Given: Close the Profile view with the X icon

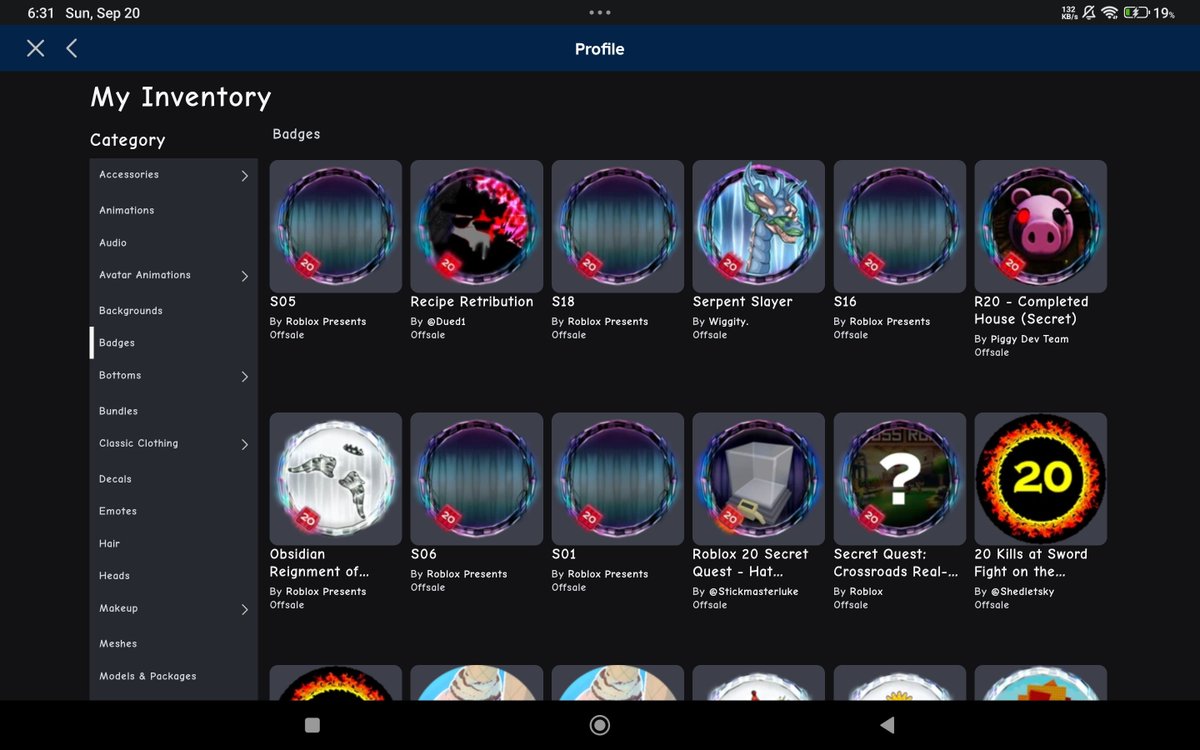Looking at the screenshot, I should point(36,48).
